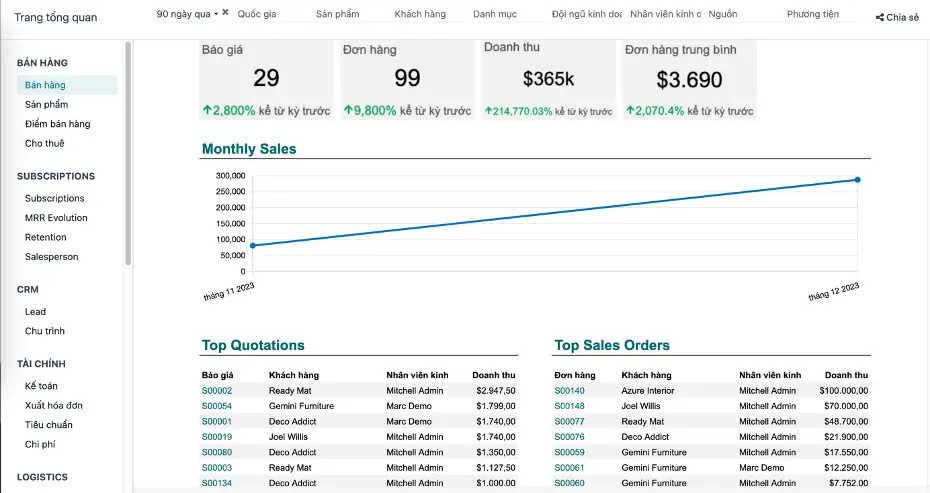Select Bán hàng in the sidebar

point(45,85)
